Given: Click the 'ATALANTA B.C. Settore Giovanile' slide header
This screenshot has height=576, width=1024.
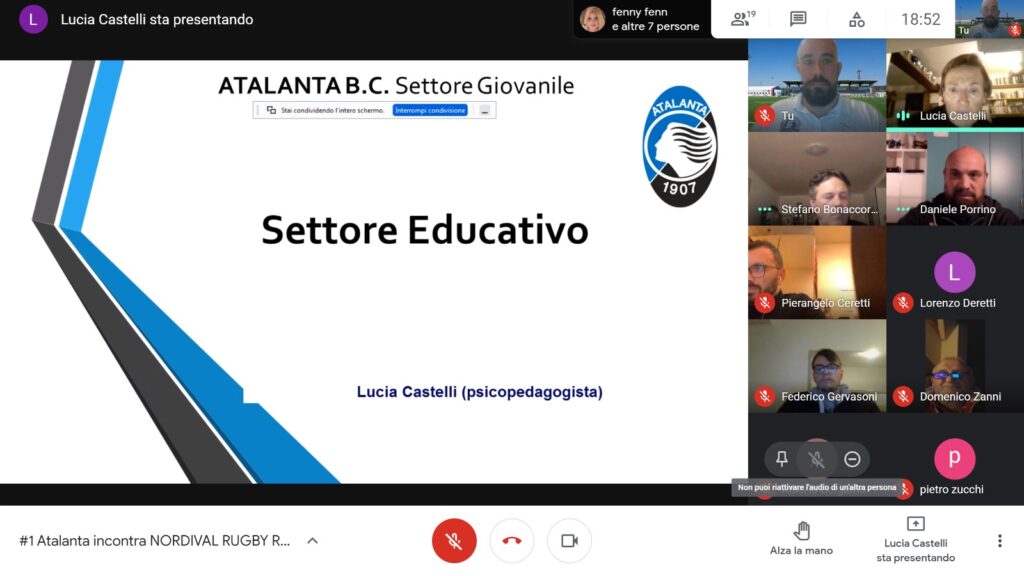Looking at the screenshot, I should [x=396, y=86].
